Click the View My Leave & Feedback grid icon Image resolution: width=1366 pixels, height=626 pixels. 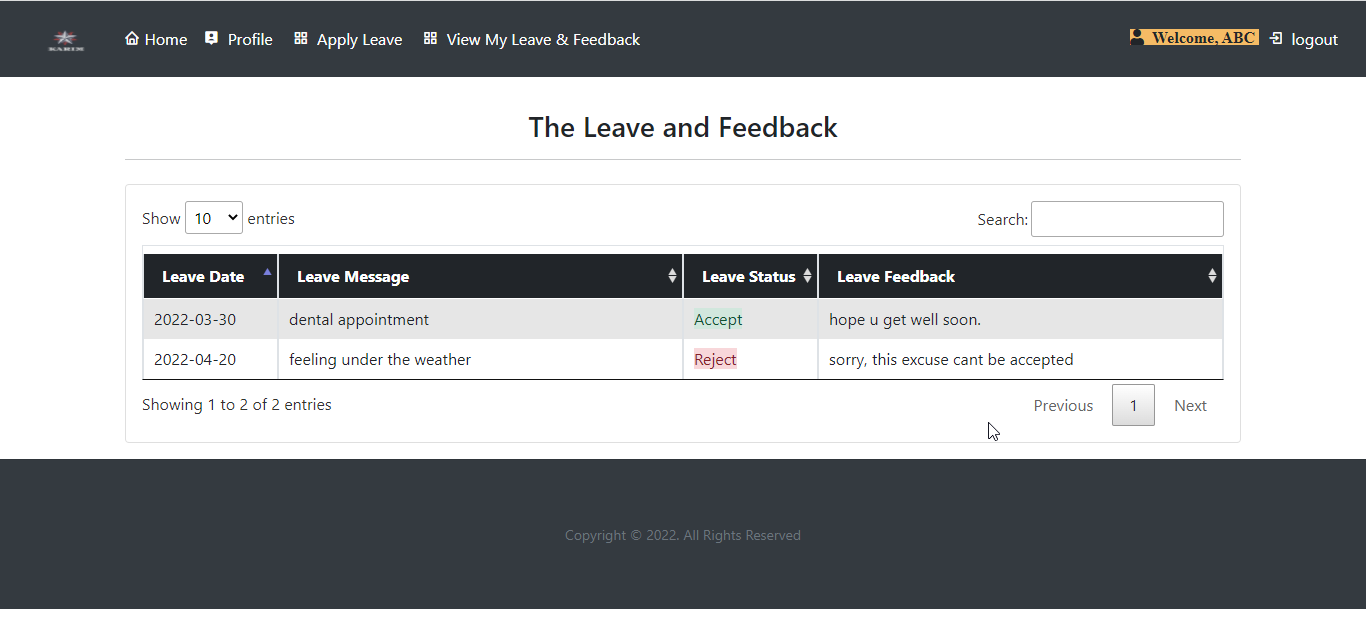click(430, 38)
